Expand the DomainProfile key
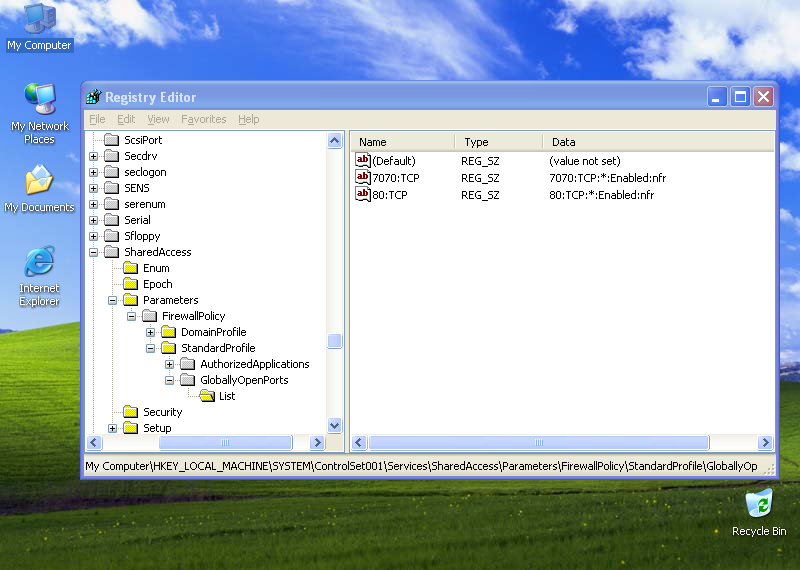Viewport: 800px width, 570px height. (151, 332)
